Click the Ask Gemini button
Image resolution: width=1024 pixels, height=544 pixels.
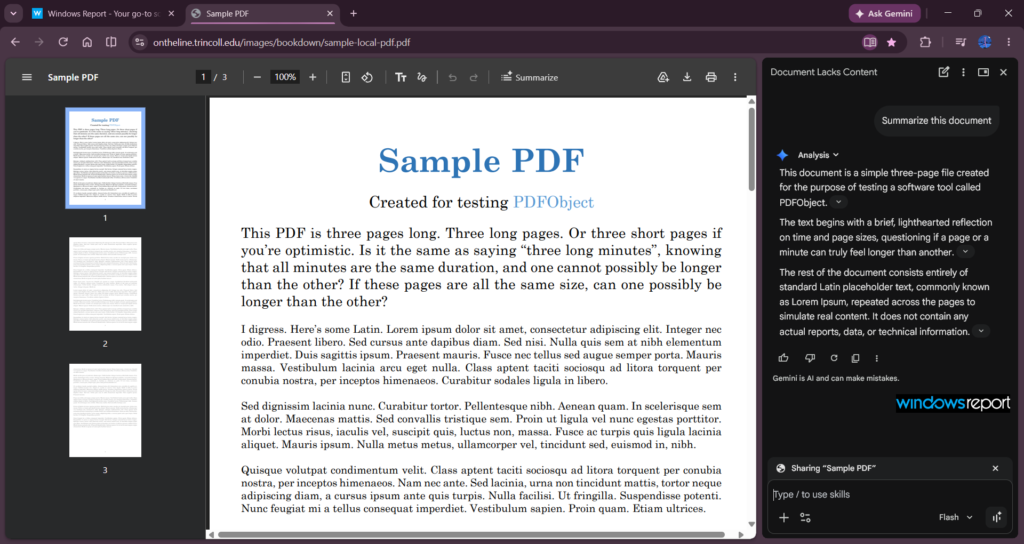click(884, 14)
